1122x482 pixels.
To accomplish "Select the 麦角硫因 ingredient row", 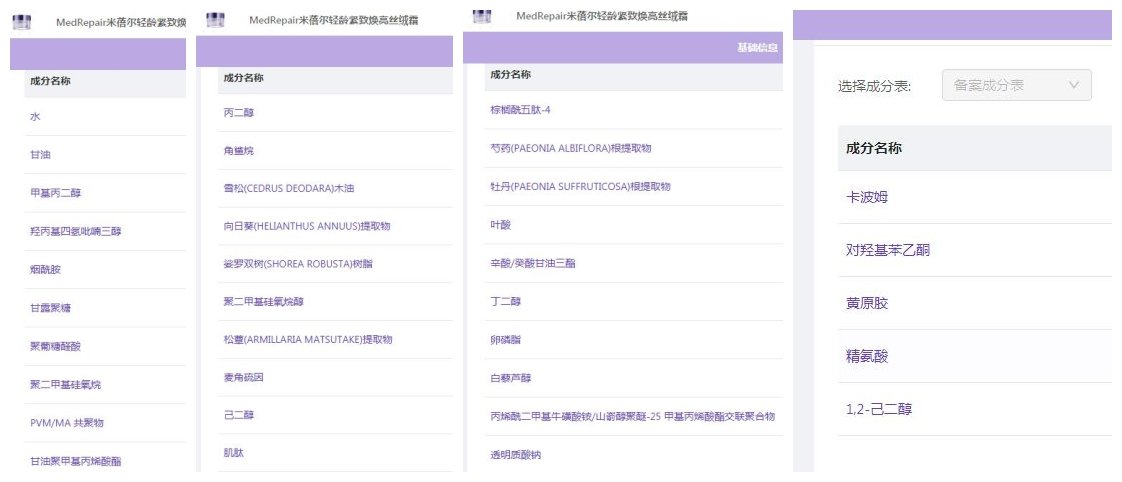I will point(243,377).
